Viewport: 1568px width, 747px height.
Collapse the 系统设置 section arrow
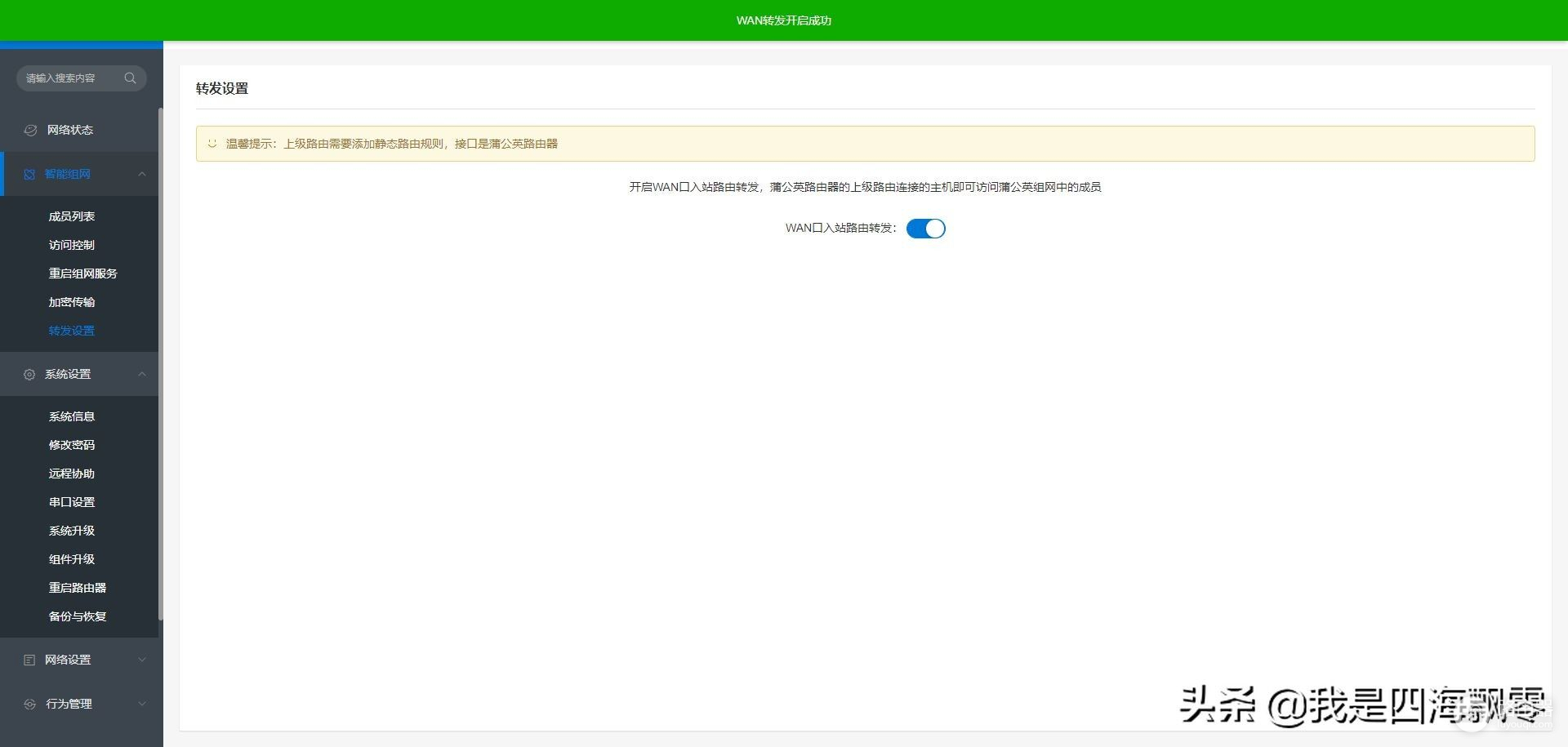click(142, 374)
